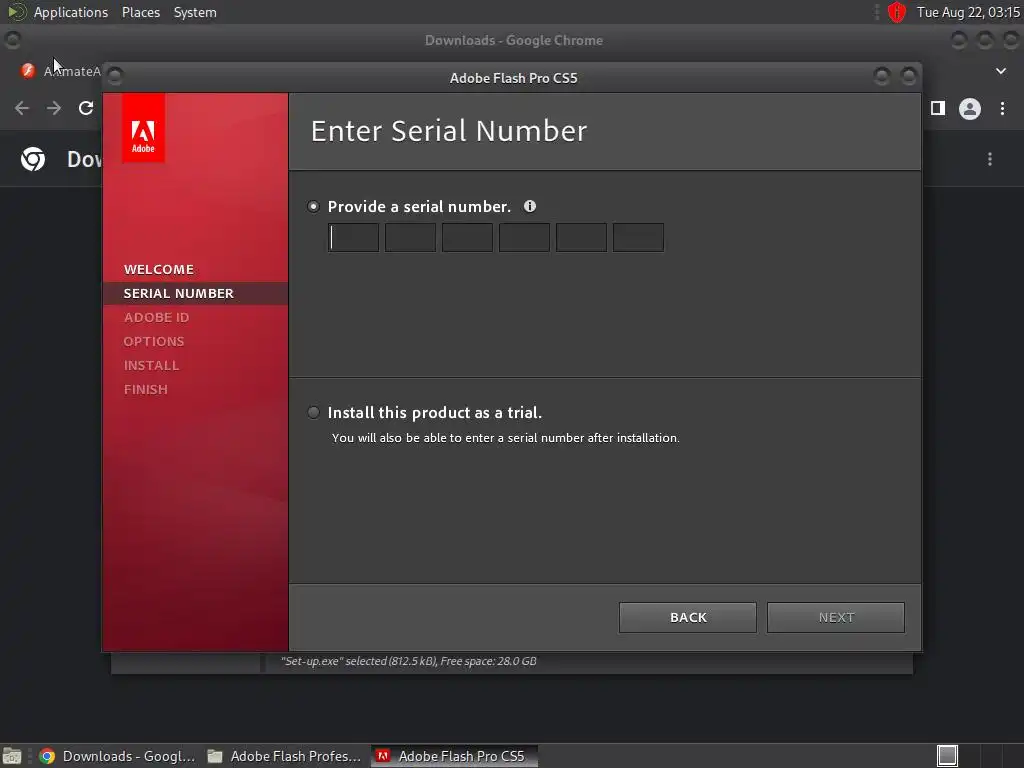Switch to the Downloads - Google Chrome taskbar item

coord(118,756)
